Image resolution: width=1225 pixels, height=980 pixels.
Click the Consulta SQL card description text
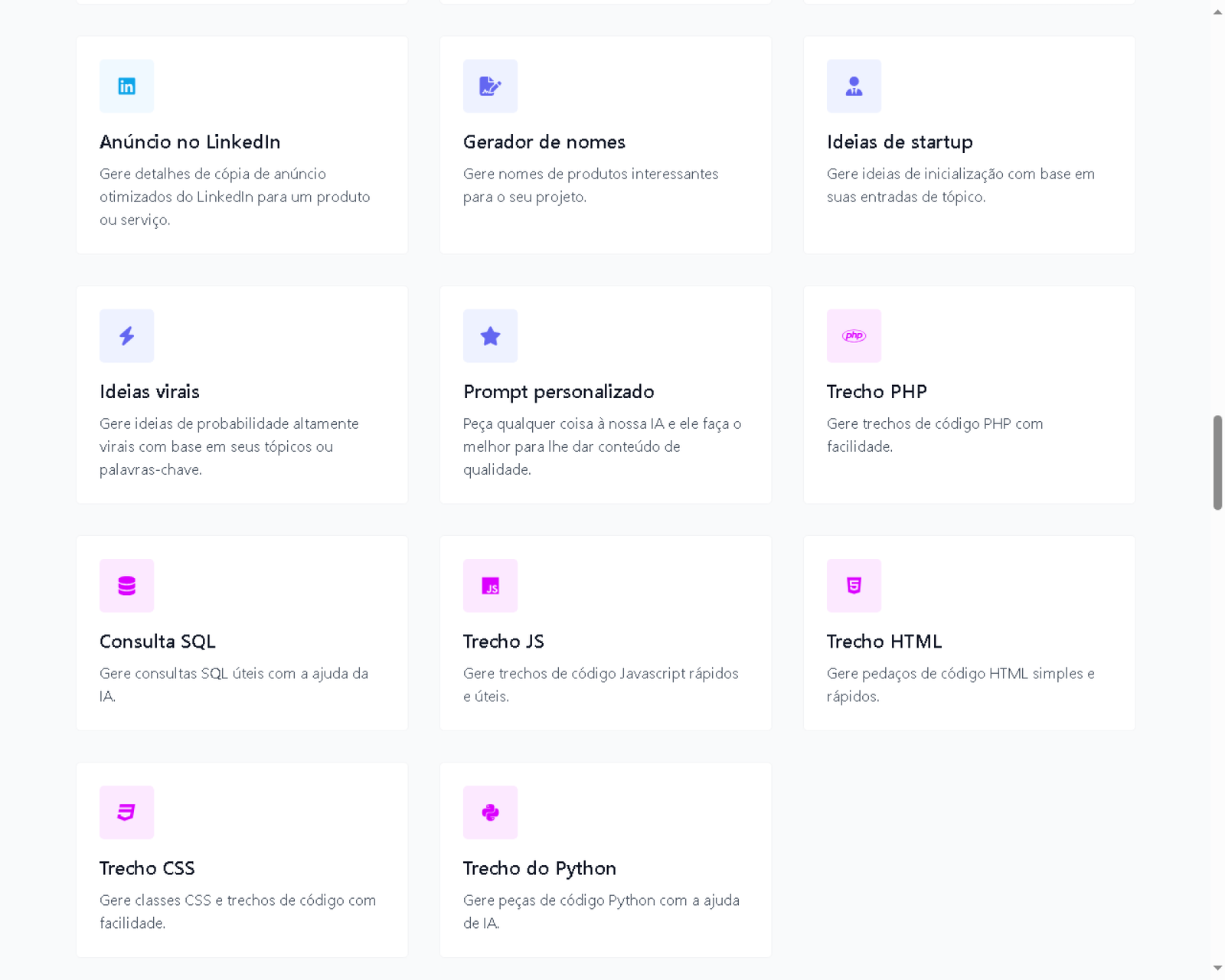tap(234, 684)
